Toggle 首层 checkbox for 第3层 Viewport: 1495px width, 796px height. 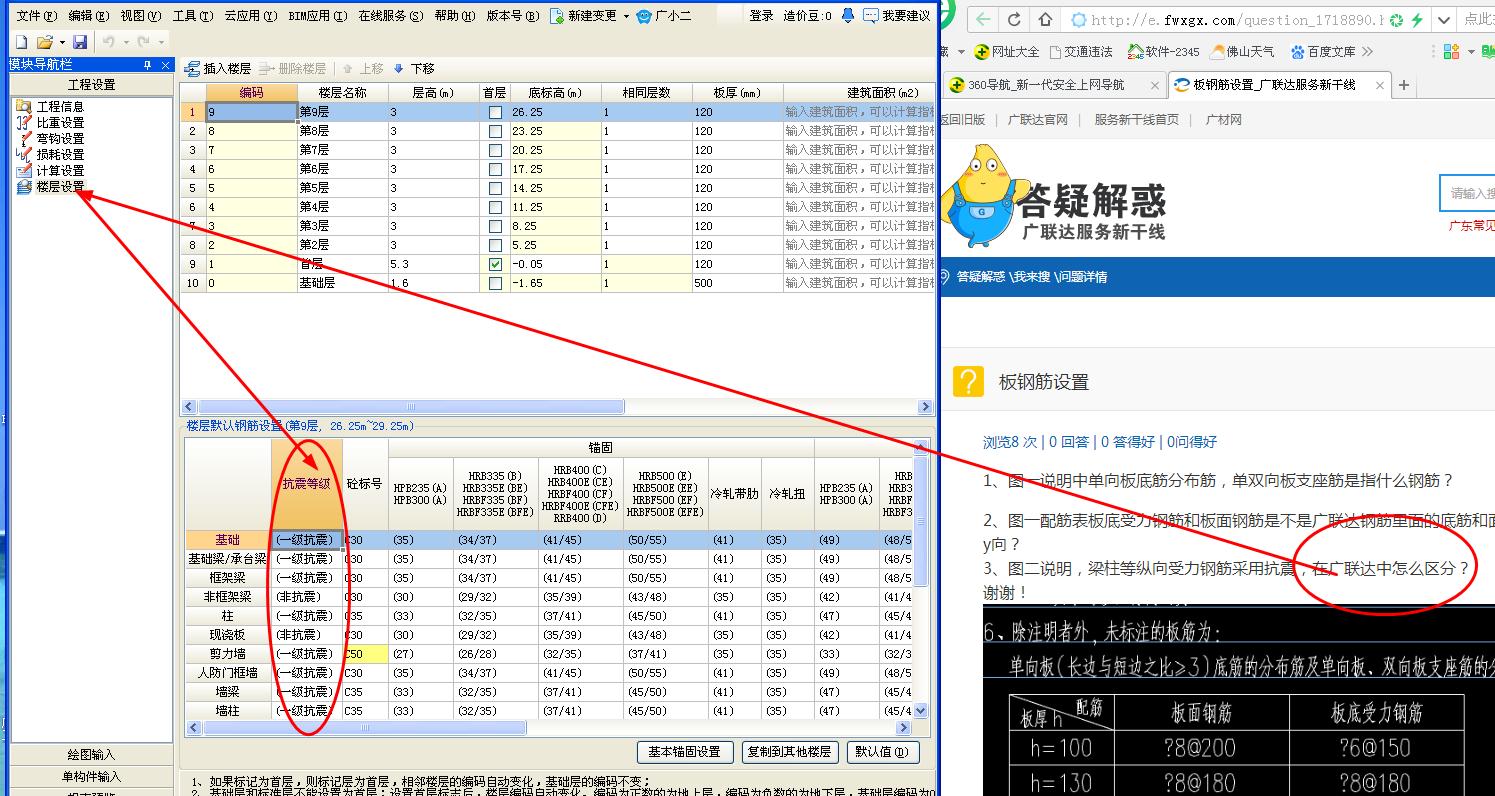pos(495,226)
